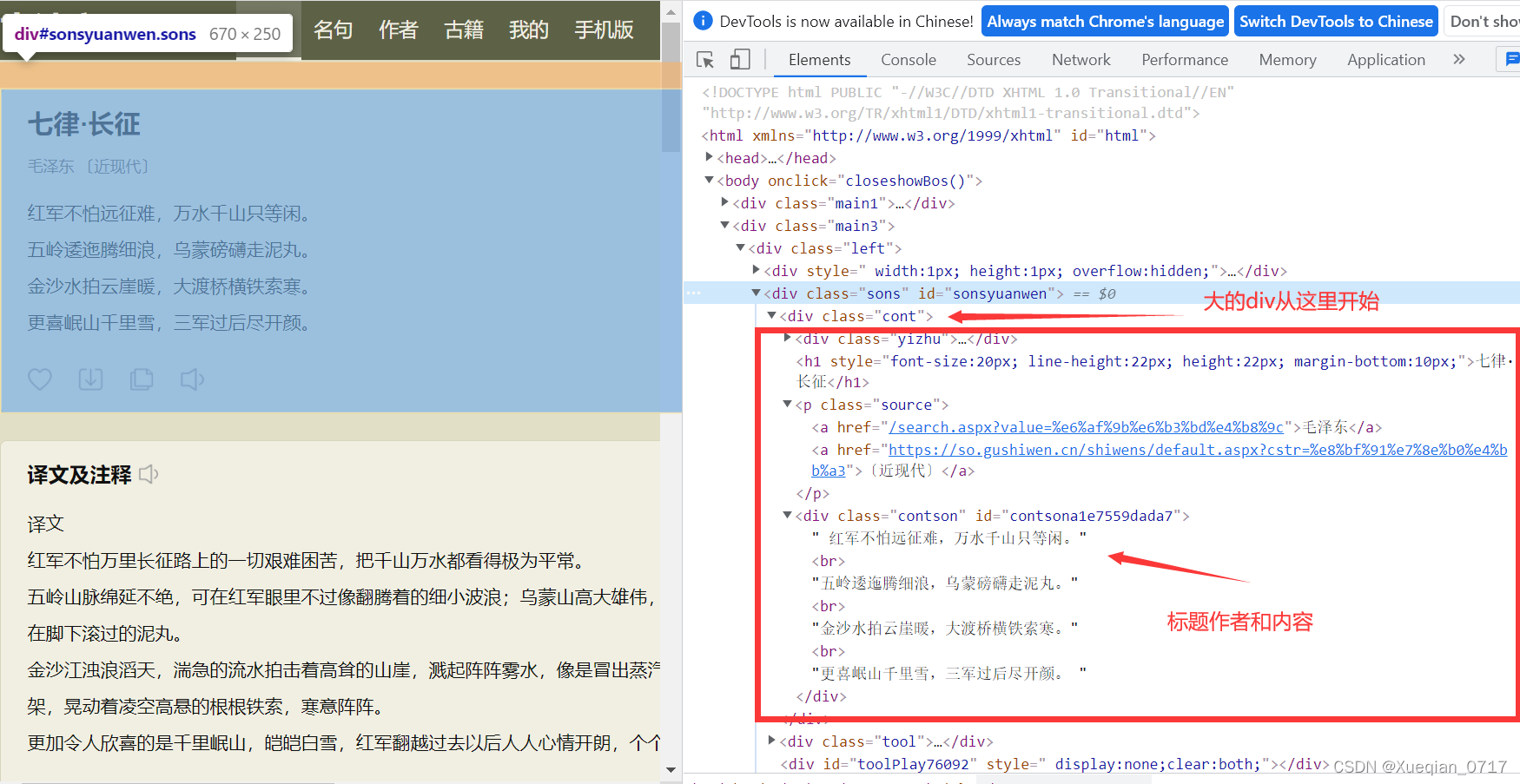Switch to the Sources tab

point(994,60)
